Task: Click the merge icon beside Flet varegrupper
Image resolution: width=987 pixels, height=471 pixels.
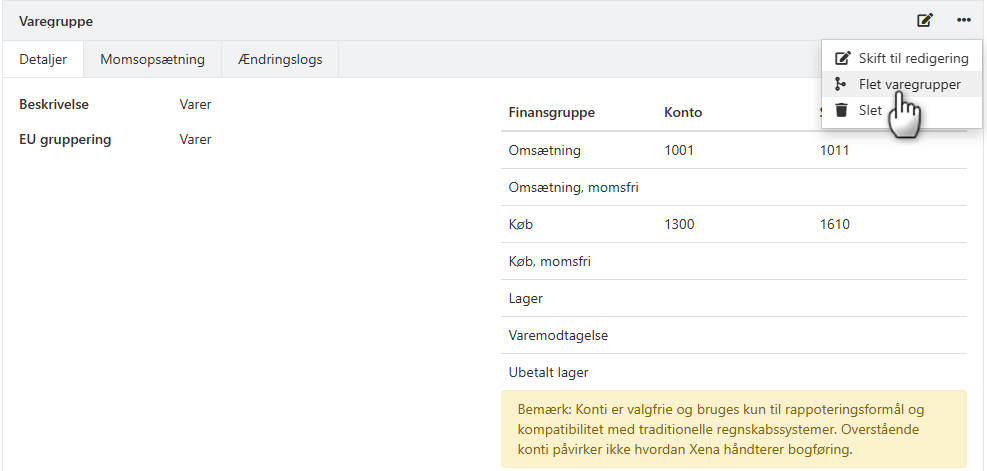Action: [x=842, y=84]
